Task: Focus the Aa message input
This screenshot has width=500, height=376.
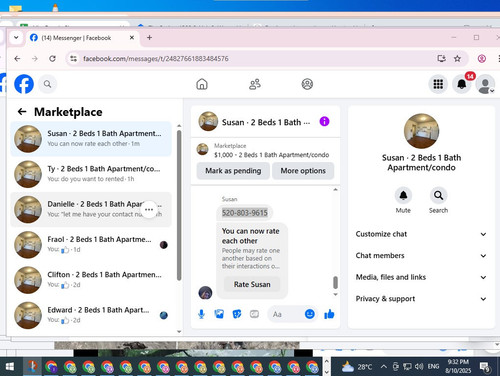Action: click(x=287, y=314)
